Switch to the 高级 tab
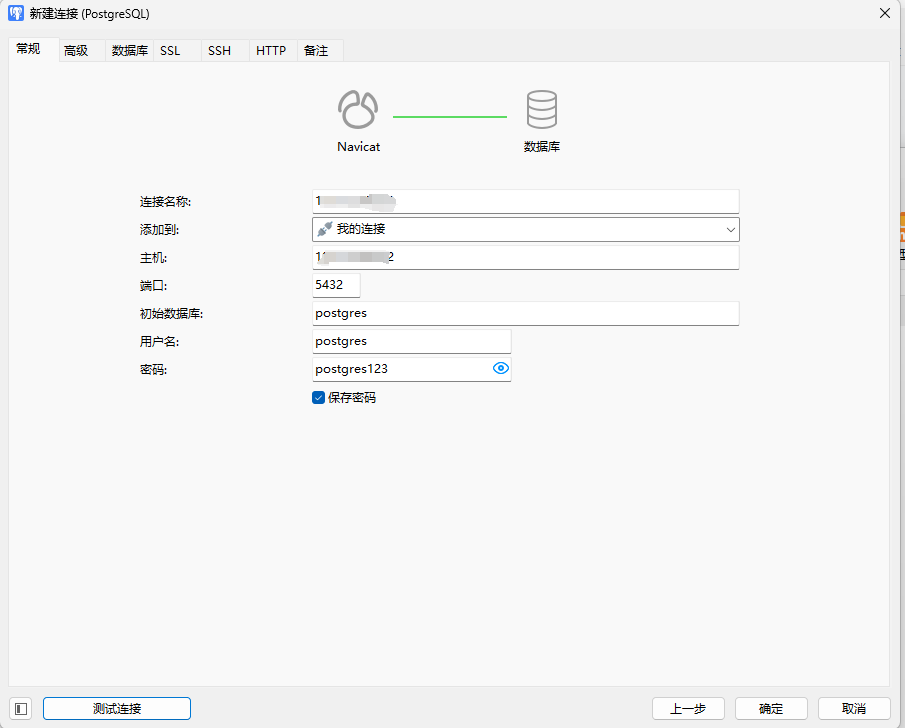The height and width of the screenshot is (728, 905). tap(76, 49)
